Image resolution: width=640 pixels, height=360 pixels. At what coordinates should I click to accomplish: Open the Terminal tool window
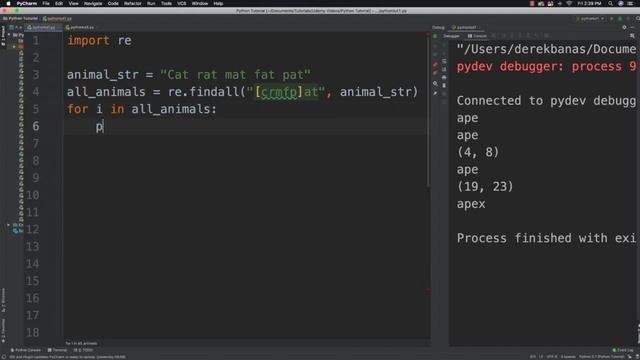(57, 350)
